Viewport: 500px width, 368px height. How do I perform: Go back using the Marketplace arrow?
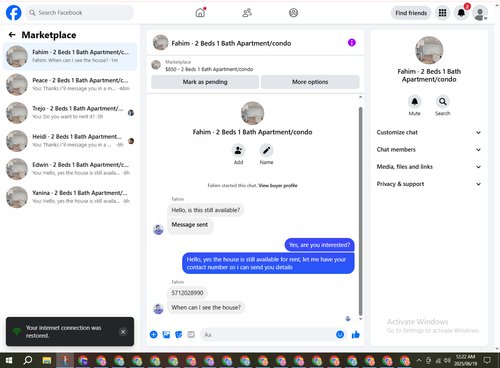tap(12, 35)
